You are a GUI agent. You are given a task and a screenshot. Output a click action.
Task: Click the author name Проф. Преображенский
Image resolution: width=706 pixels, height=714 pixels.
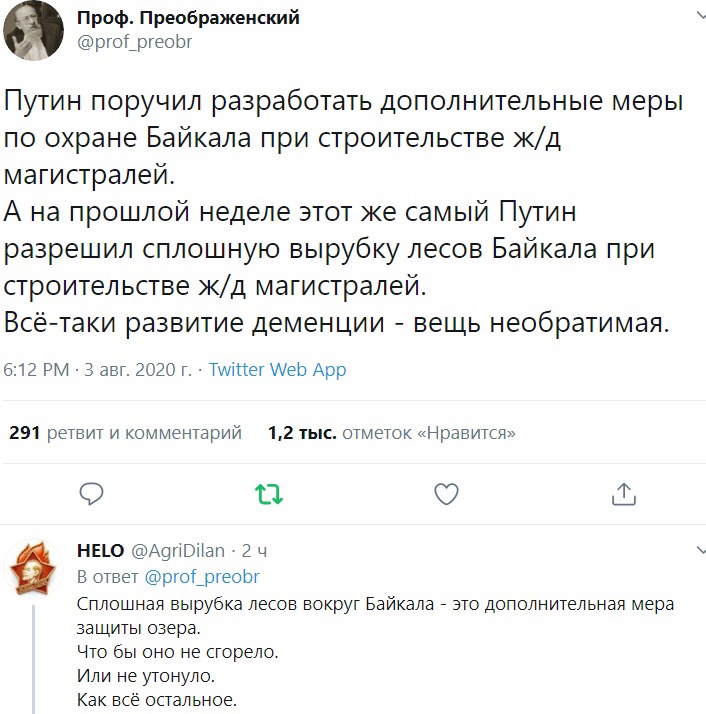[188, 18]
